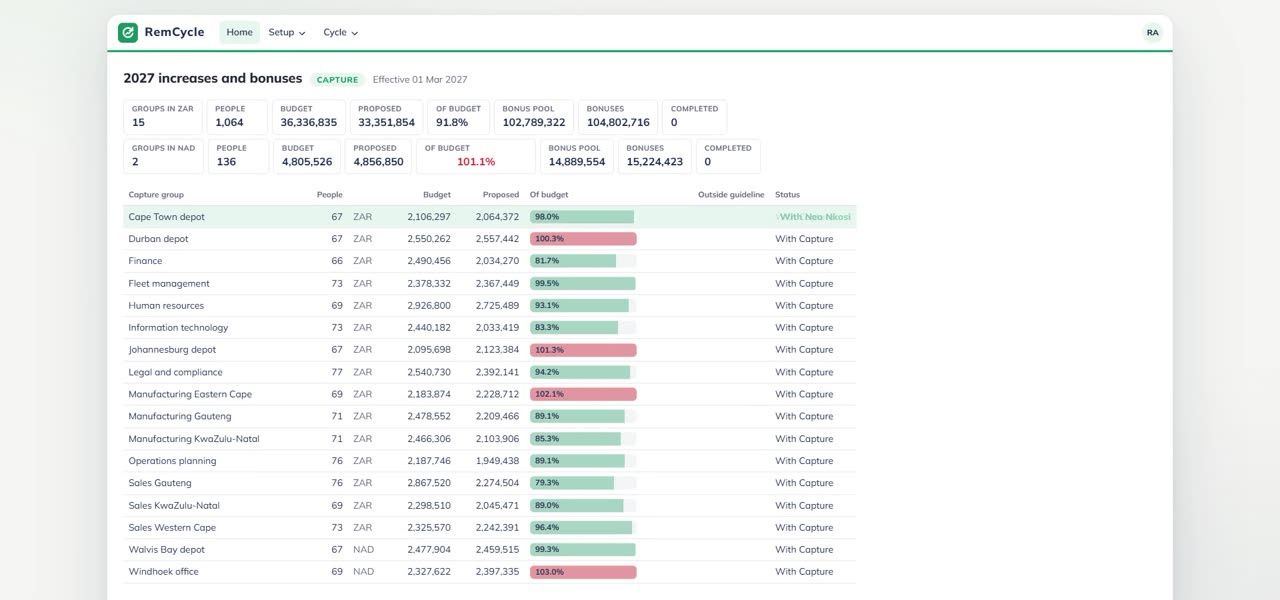Go to the Home tab

(239, 32)
